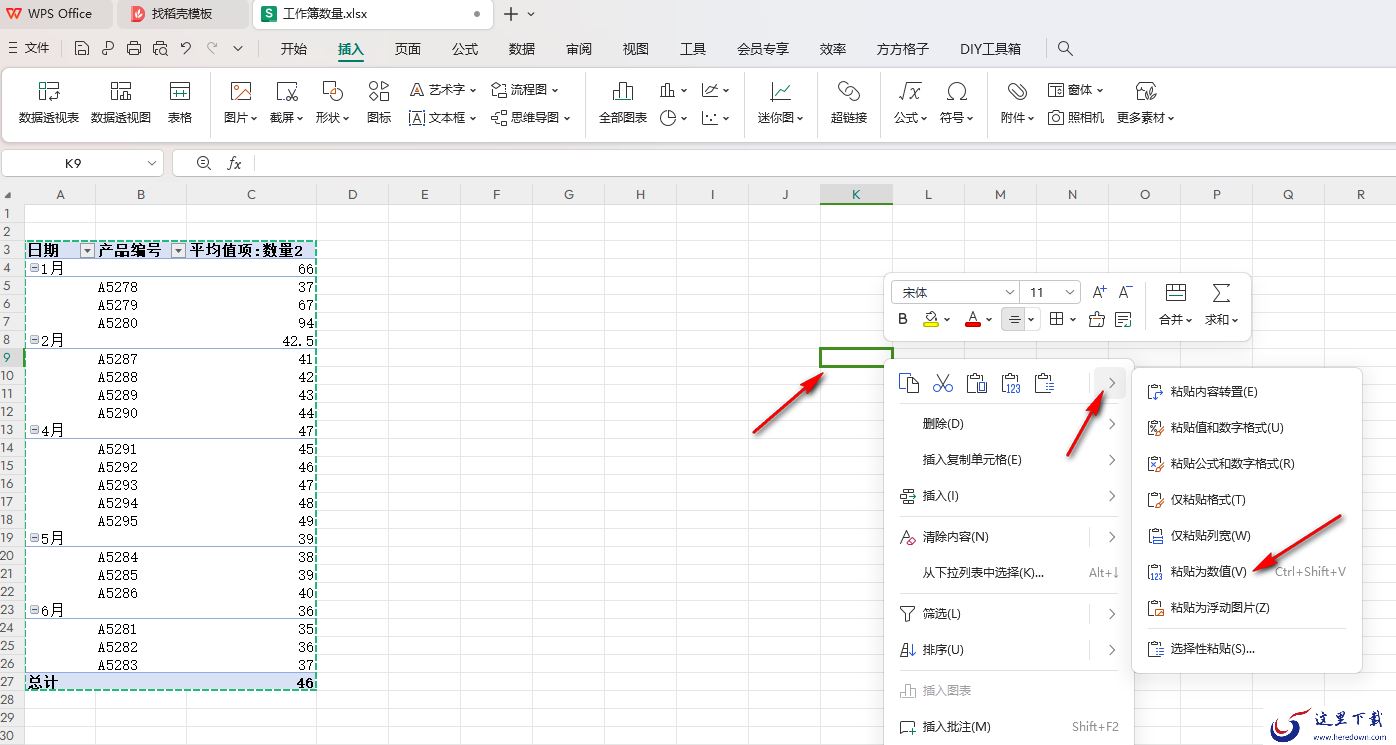Insert a 超链接 hyperlink

click(x=849, y=103)
